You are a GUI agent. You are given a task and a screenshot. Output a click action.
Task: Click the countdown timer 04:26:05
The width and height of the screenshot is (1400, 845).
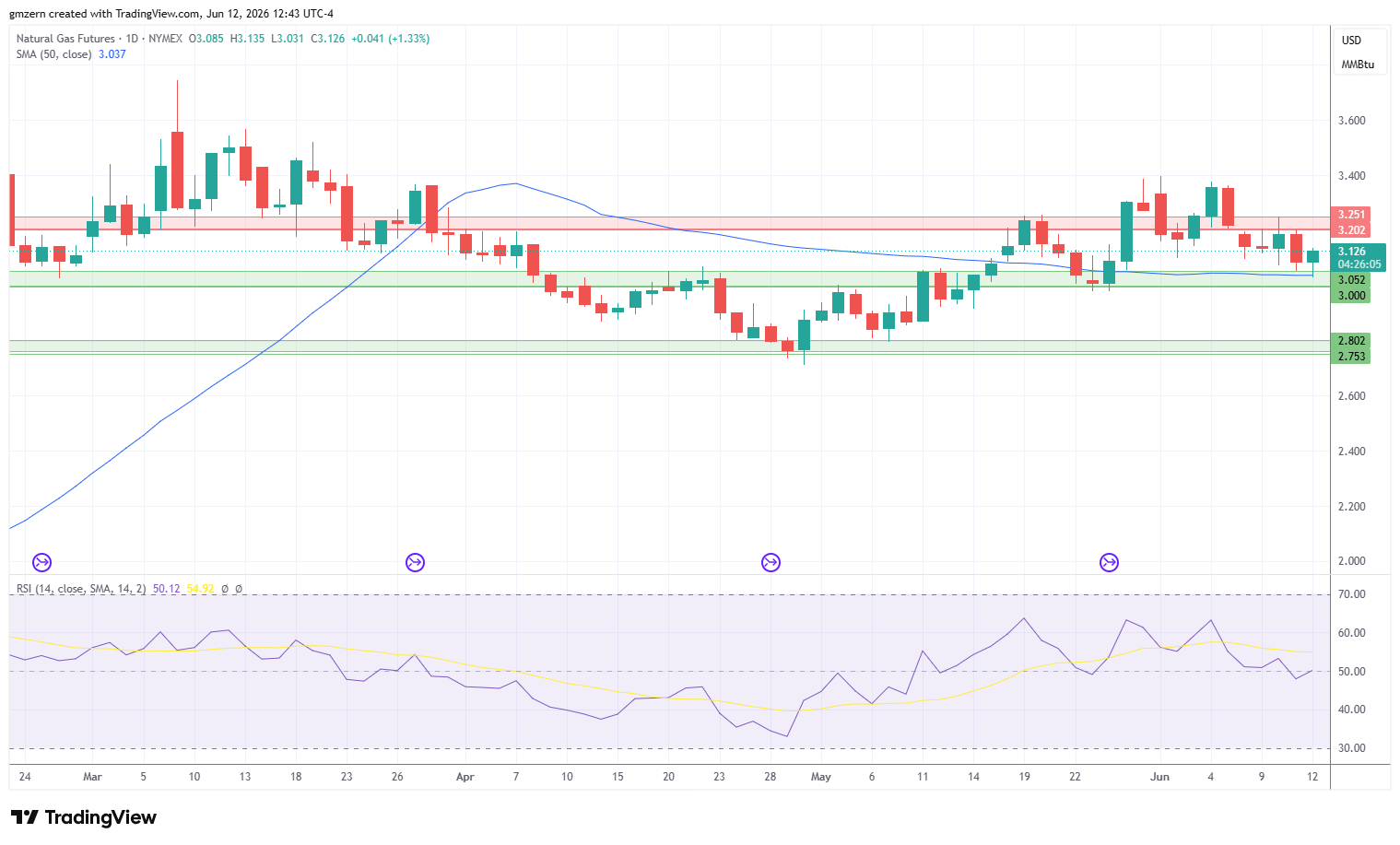(1359, 264)
